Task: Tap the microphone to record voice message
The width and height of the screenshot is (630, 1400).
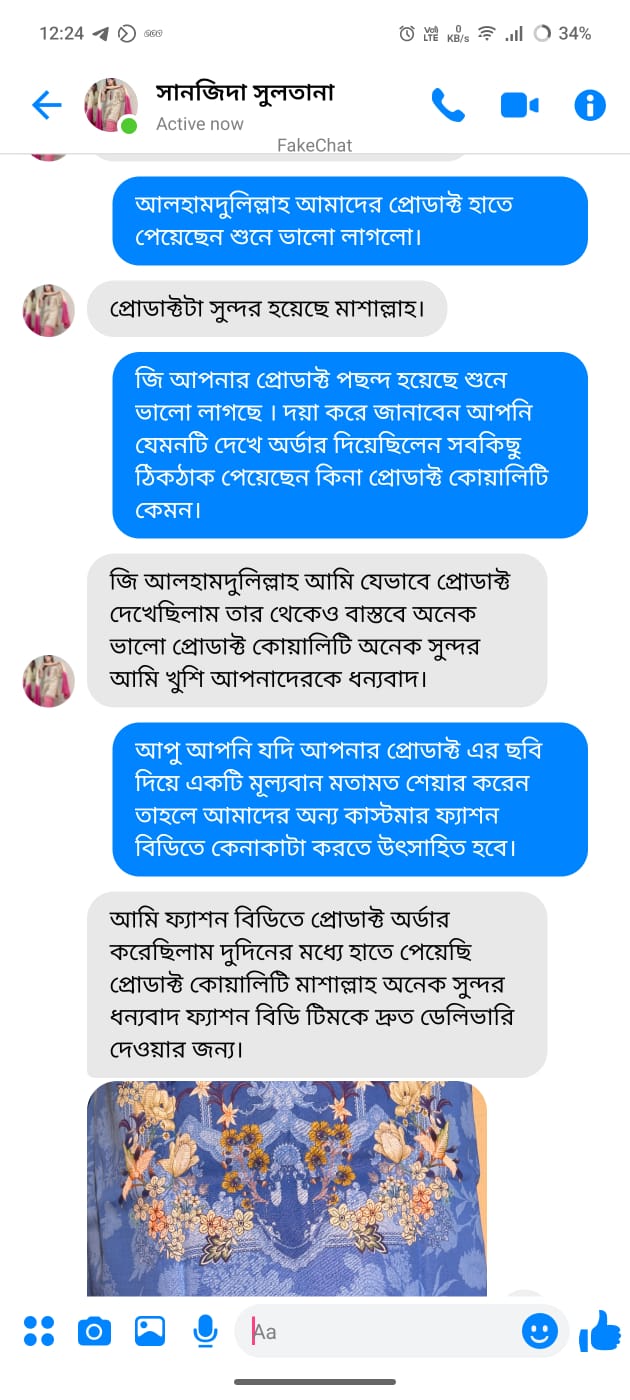Action: pos(206,1331)
